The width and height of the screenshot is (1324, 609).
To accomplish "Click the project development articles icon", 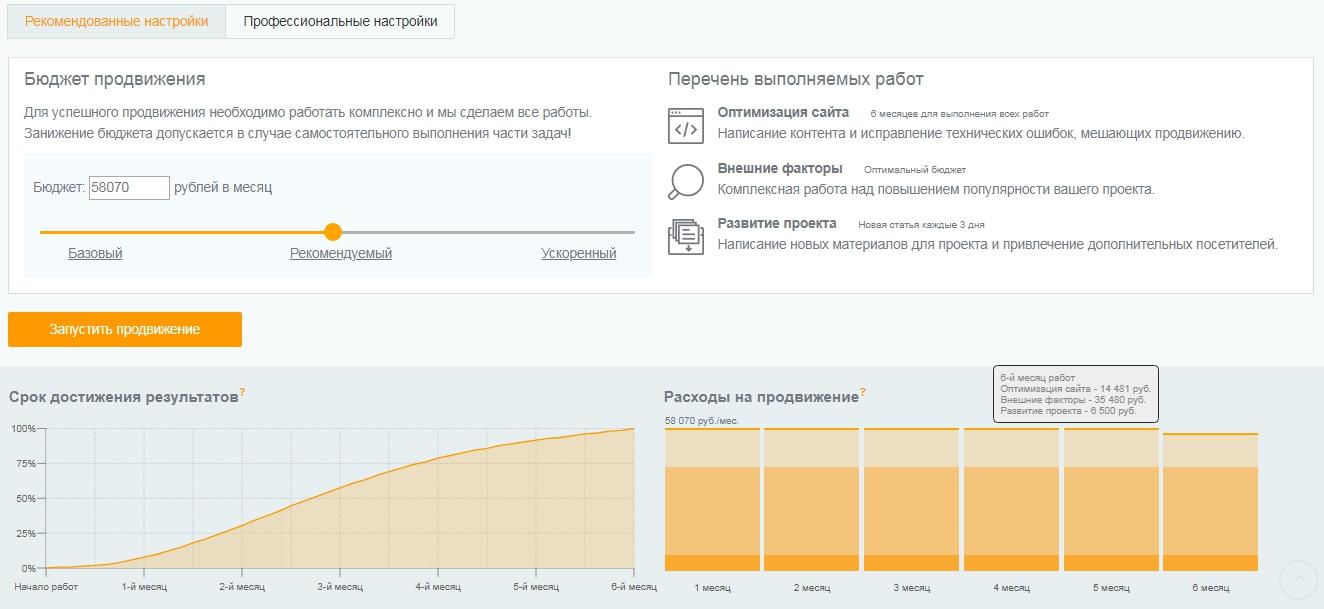I will coord(686,237).
